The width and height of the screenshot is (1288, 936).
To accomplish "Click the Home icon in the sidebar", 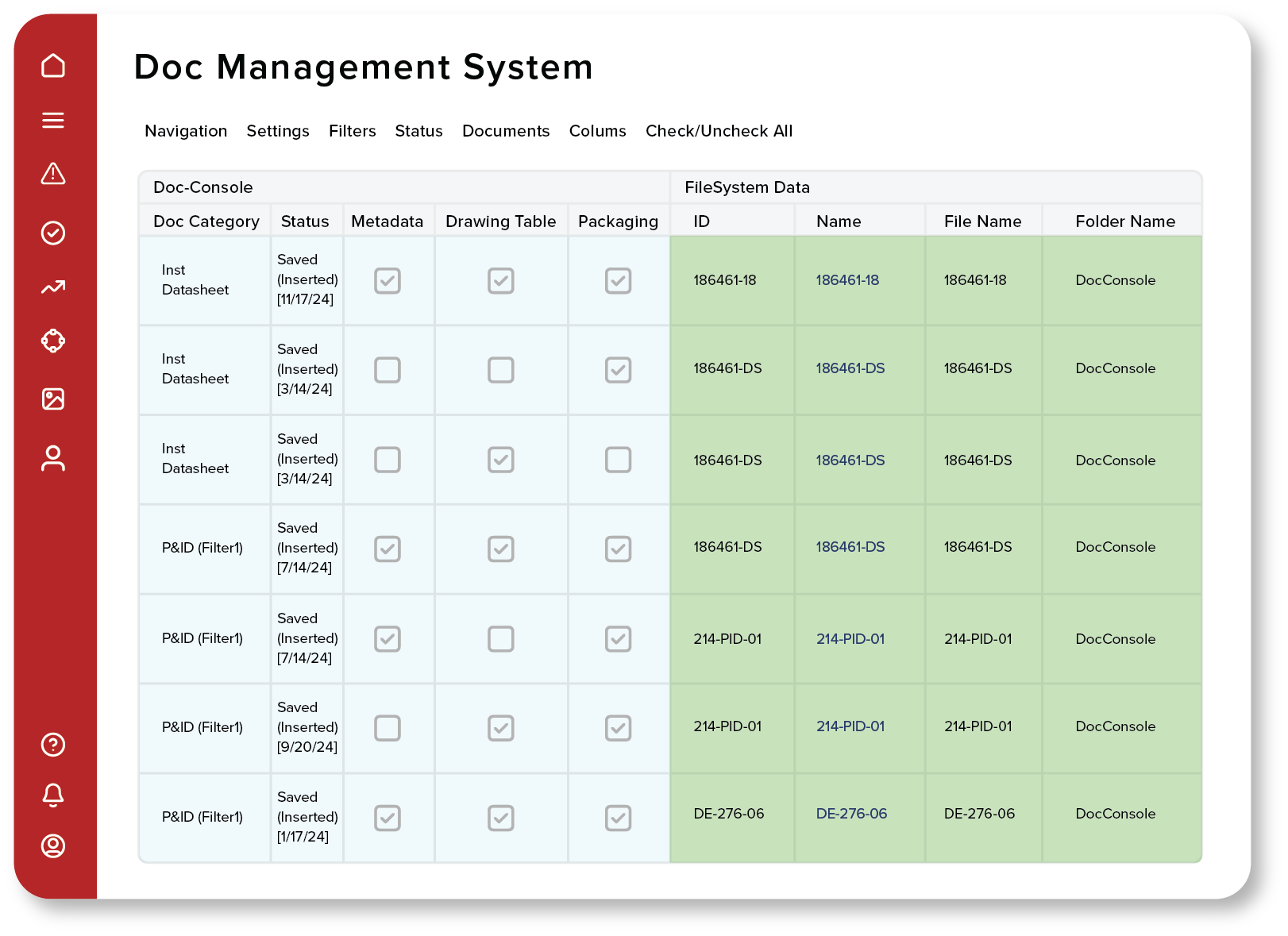I will 53,67.
